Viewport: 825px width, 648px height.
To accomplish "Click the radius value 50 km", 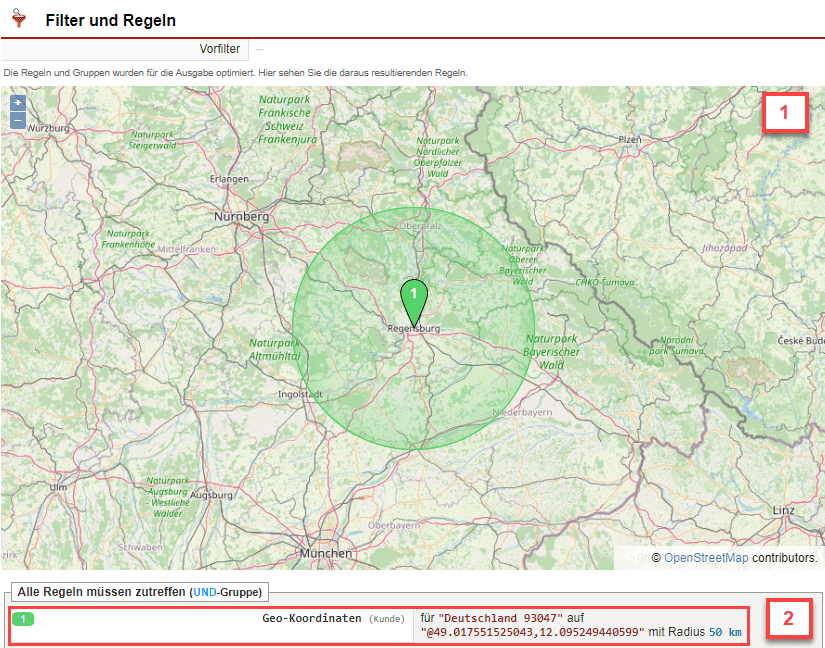I will (725, 633).
